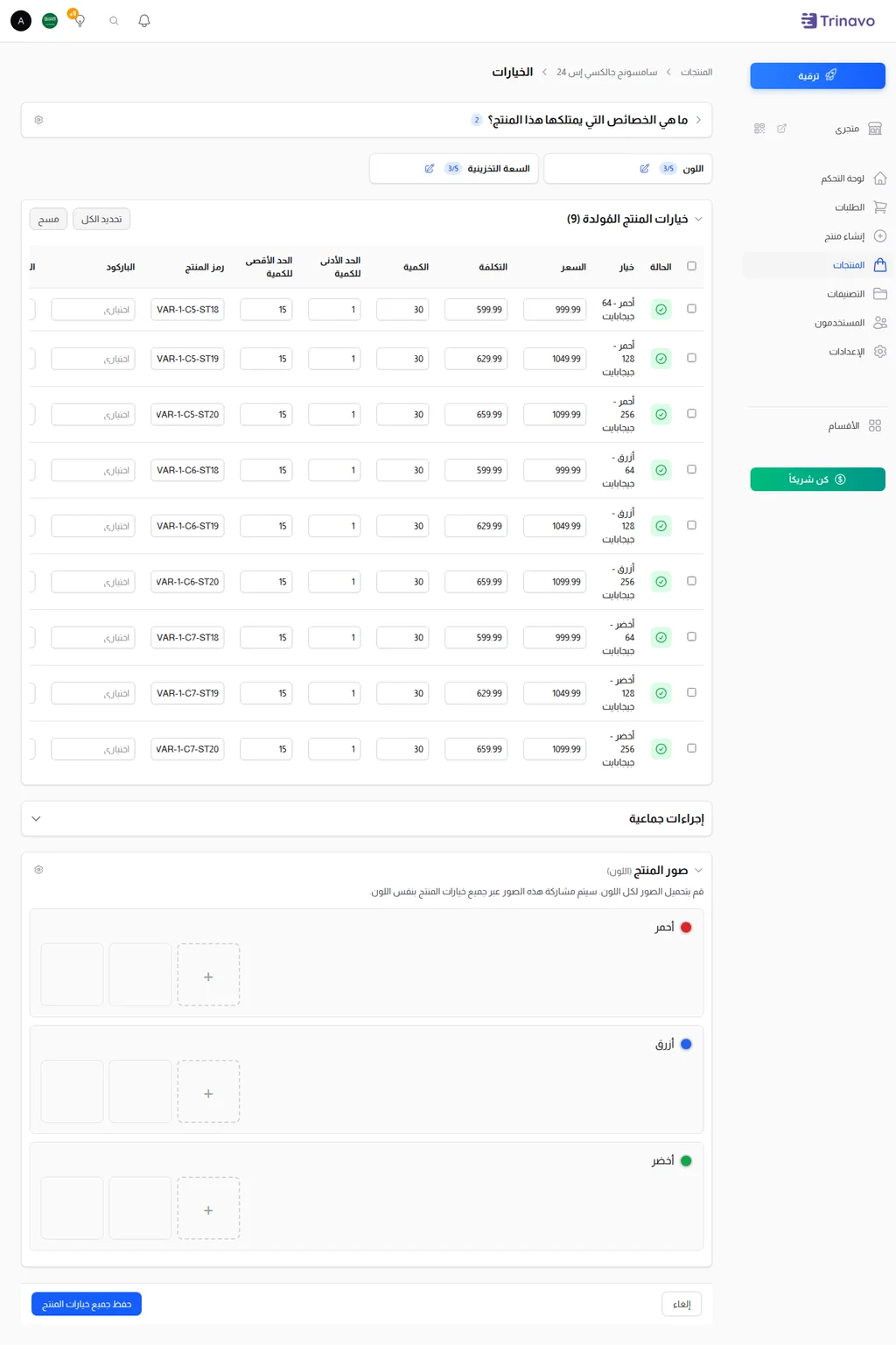Open the user avatar A menu
Screen dimensions: 896x1345
pos(21,20)
